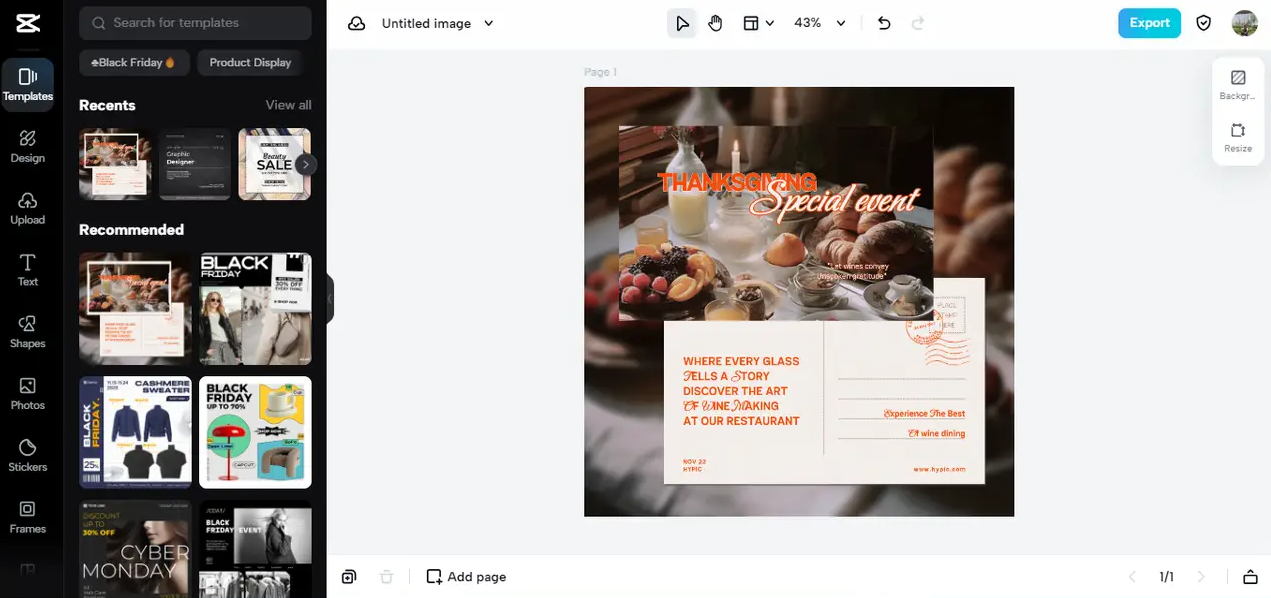Viewport: 1271px width, 598px height.
Task: Open the shield privacy icon
Action: tap(1204, 23)
